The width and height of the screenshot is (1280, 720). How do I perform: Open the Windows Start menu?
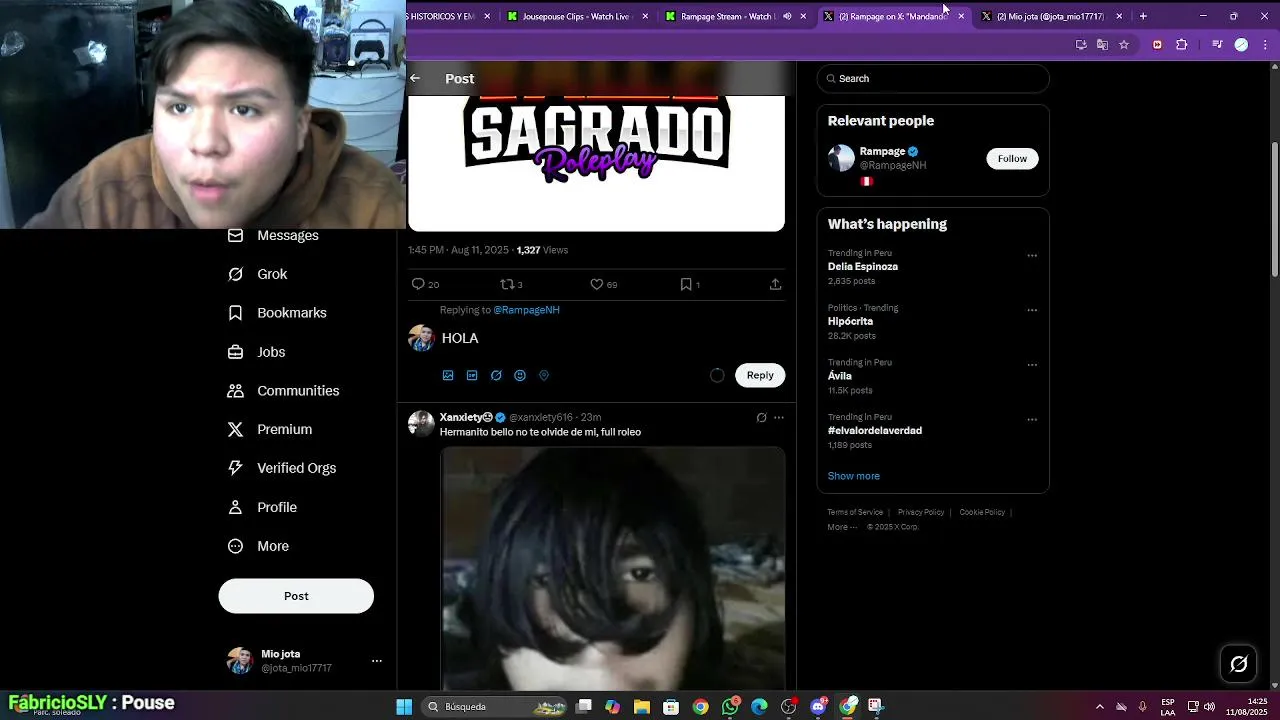[x=404, y=707]
